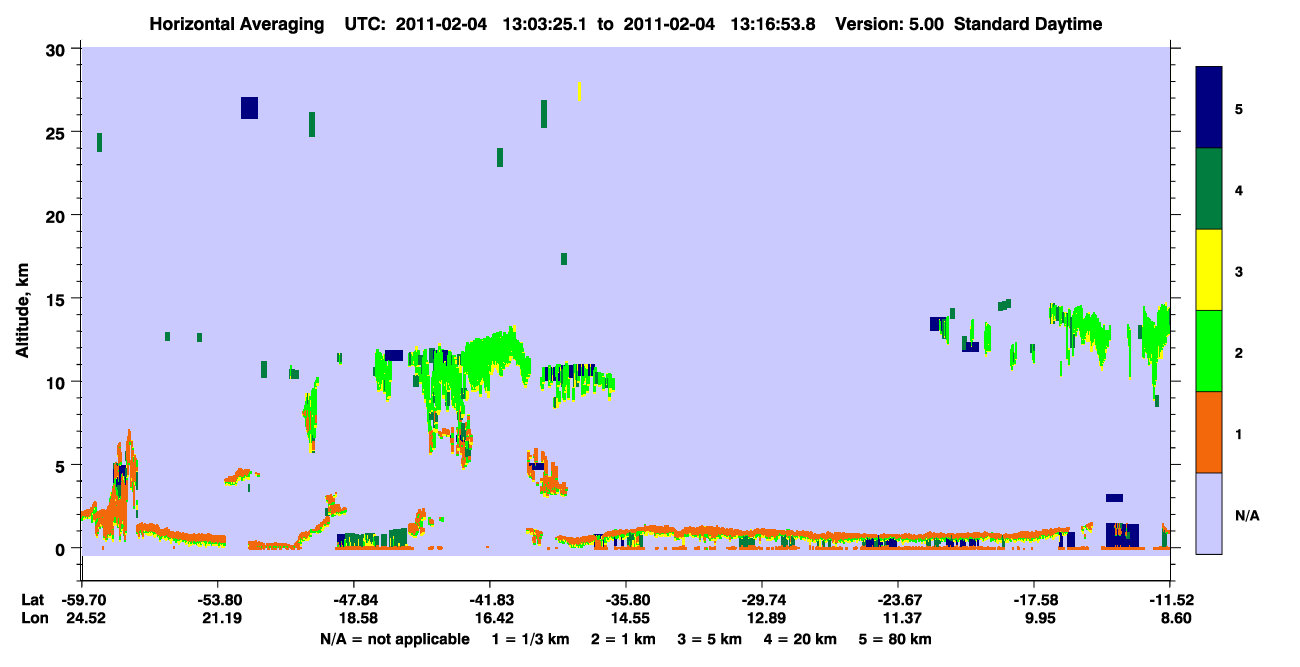1300x667 pixels.
Task: Click the 'Lon' row label
Action: [33, 618]
